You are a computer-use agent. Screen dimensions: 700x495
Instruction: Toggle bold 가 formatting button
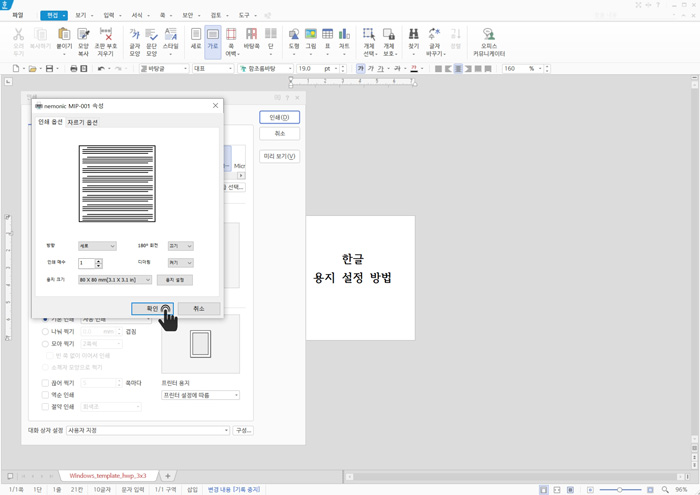pos(361,69)
